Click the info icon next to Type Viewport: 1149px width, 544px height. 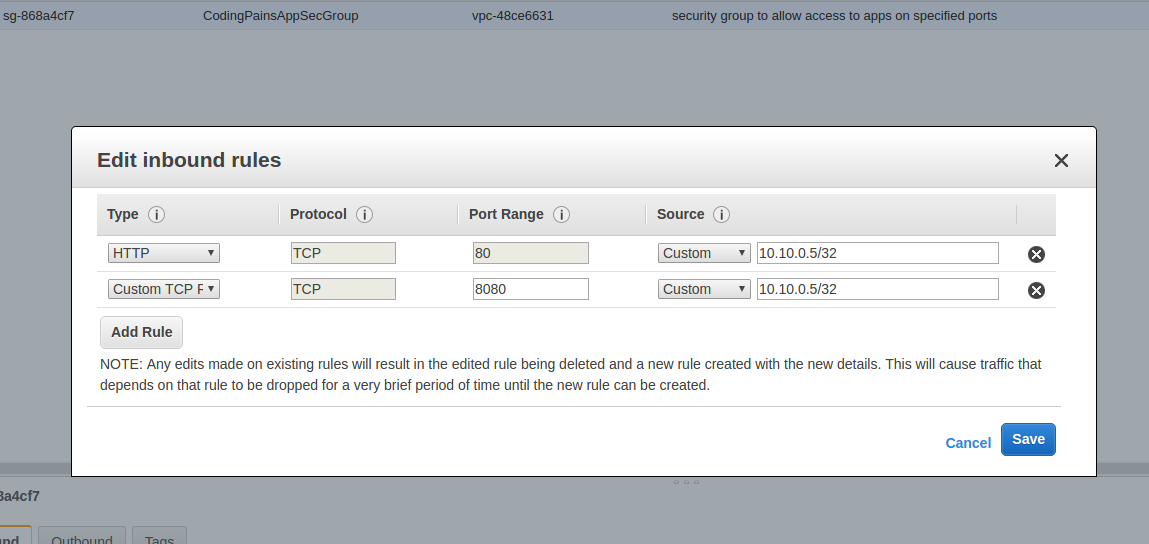[156, 215]
